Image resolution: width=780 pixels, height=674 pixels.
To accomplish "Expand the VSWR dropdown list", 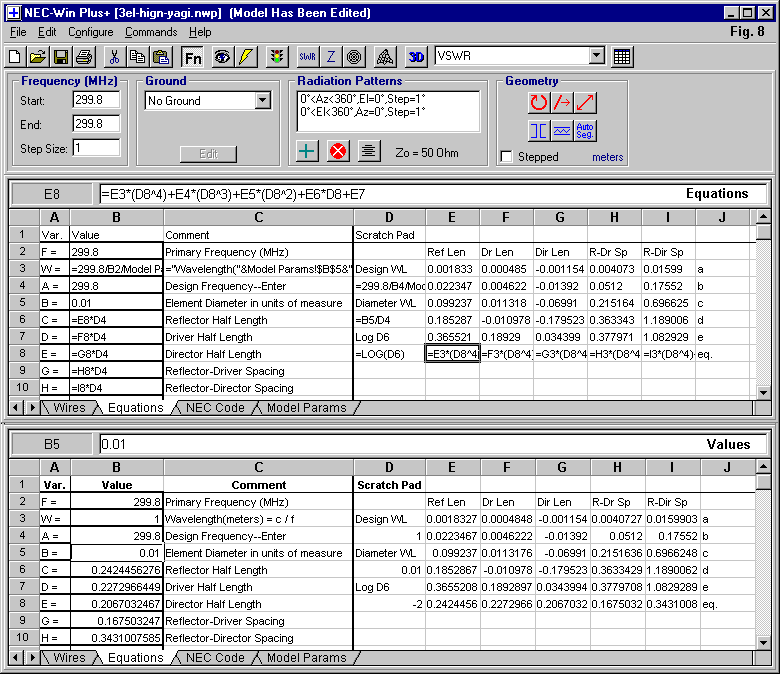I will coord(597,57).
